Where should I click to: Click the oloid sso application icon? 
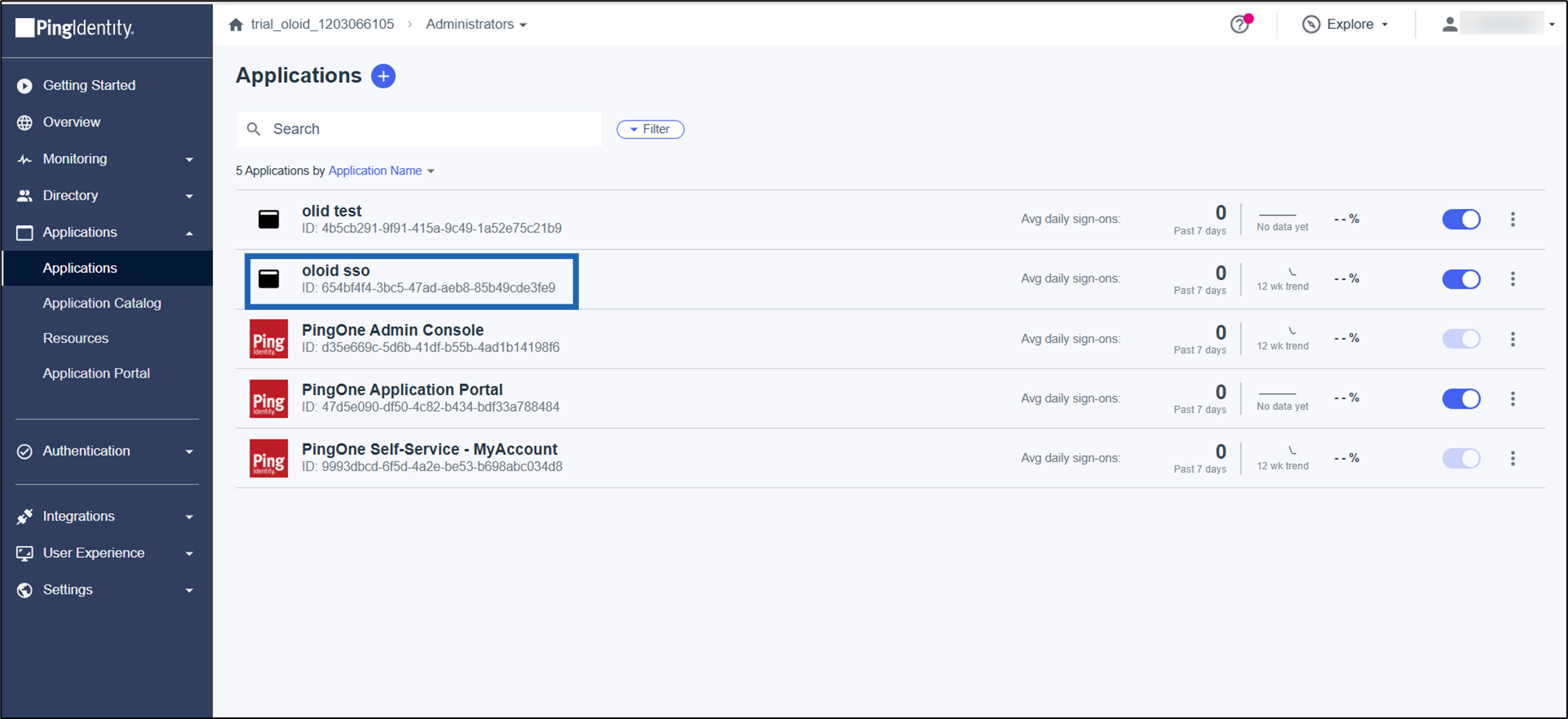coord(269,279)
